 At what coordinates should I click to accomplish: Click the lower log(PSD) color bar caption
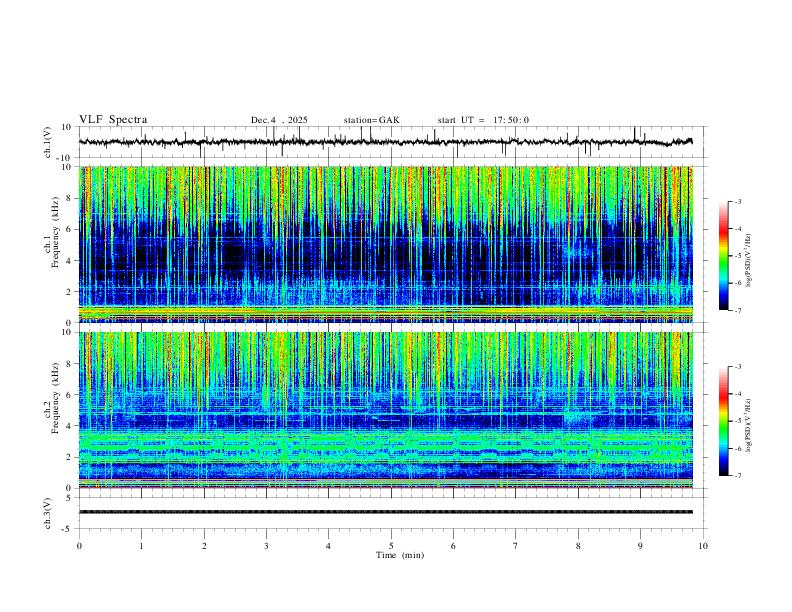coord(748,425)
